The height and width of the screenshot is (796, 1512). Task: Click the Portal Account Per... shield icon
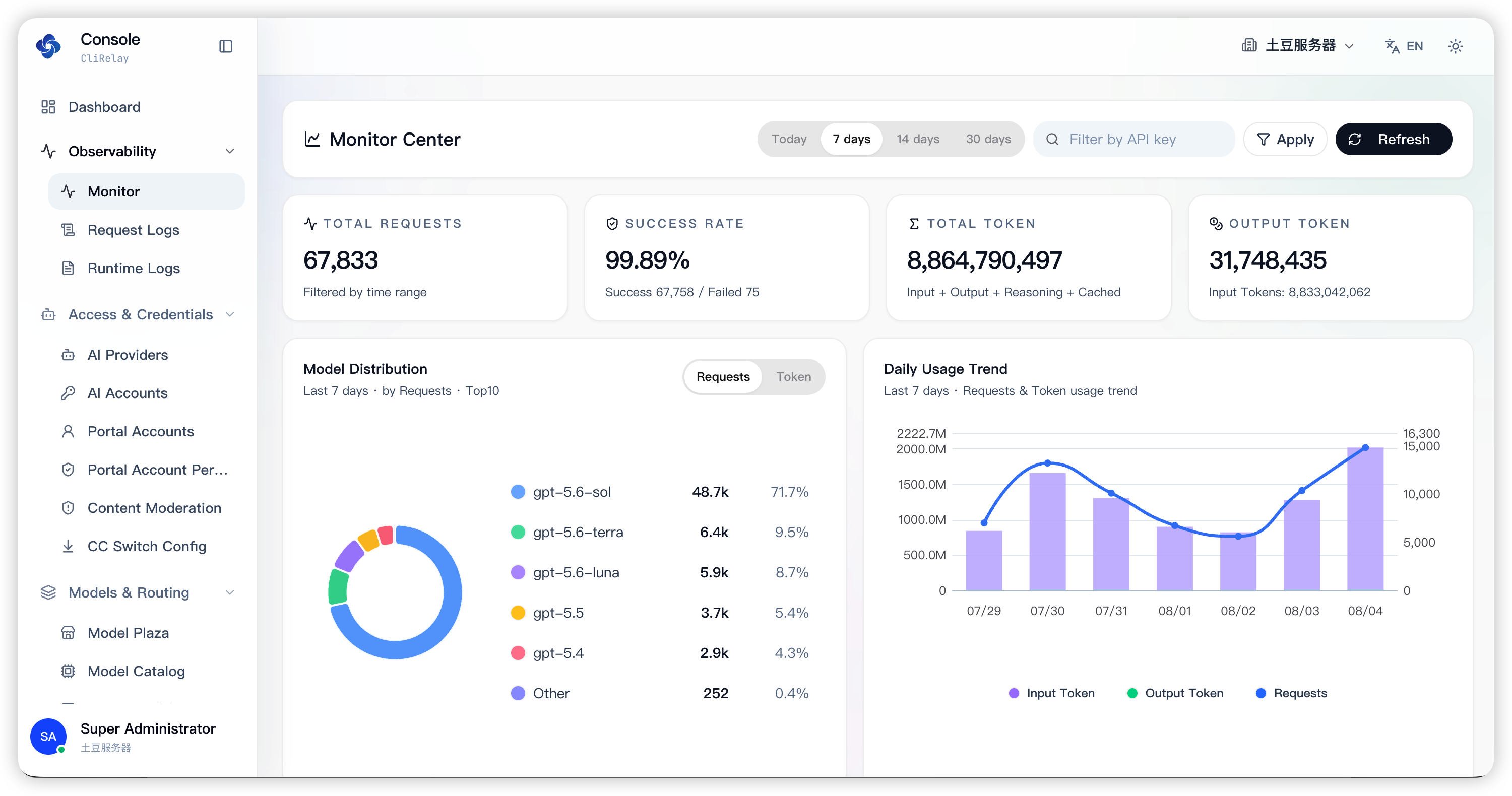pos(68,469)
